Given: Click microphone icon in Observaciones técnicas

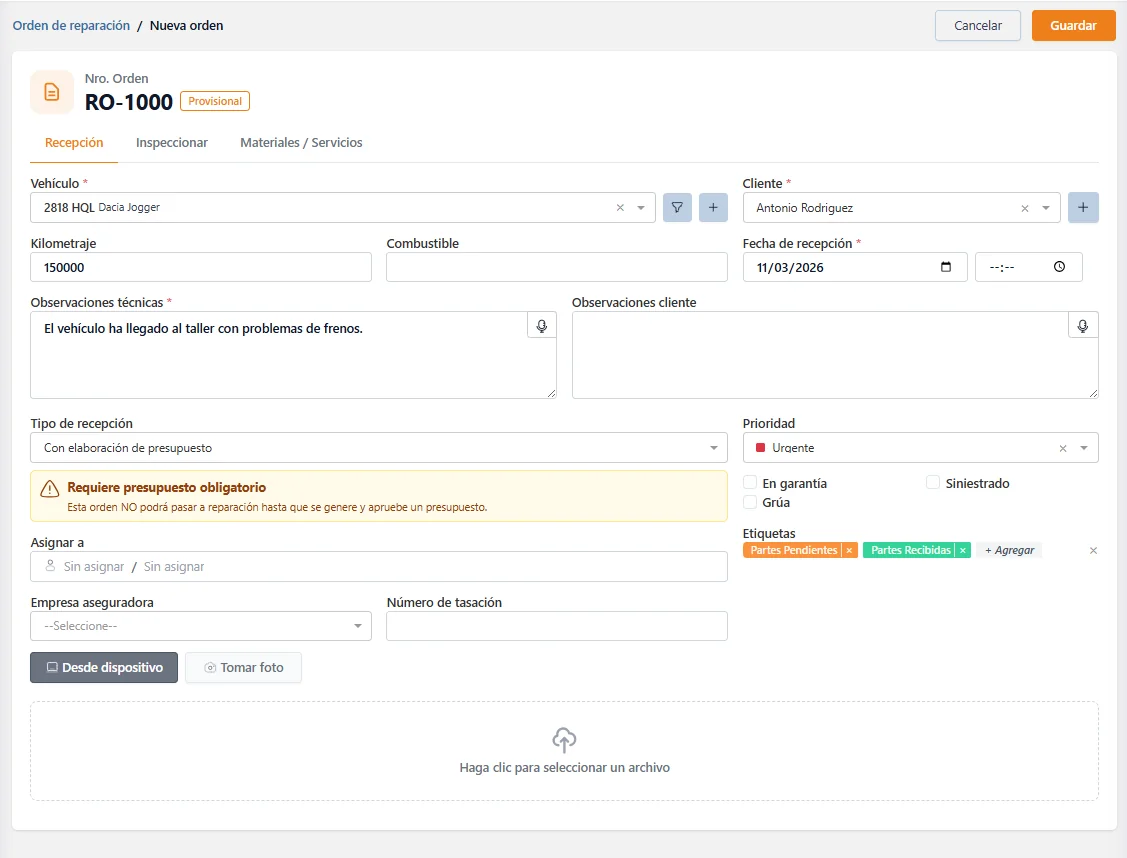Looking at the screenshot, I should pos(542,326).
